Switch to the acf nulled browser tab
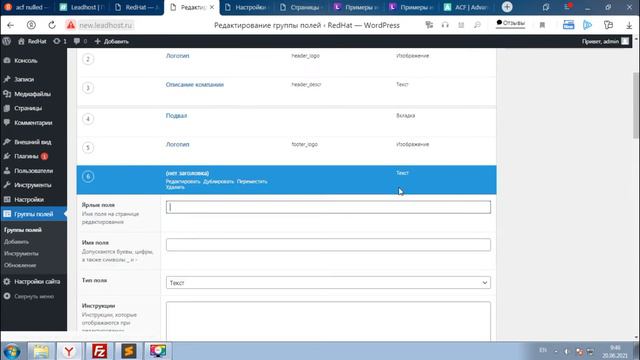 click(27, 7)
